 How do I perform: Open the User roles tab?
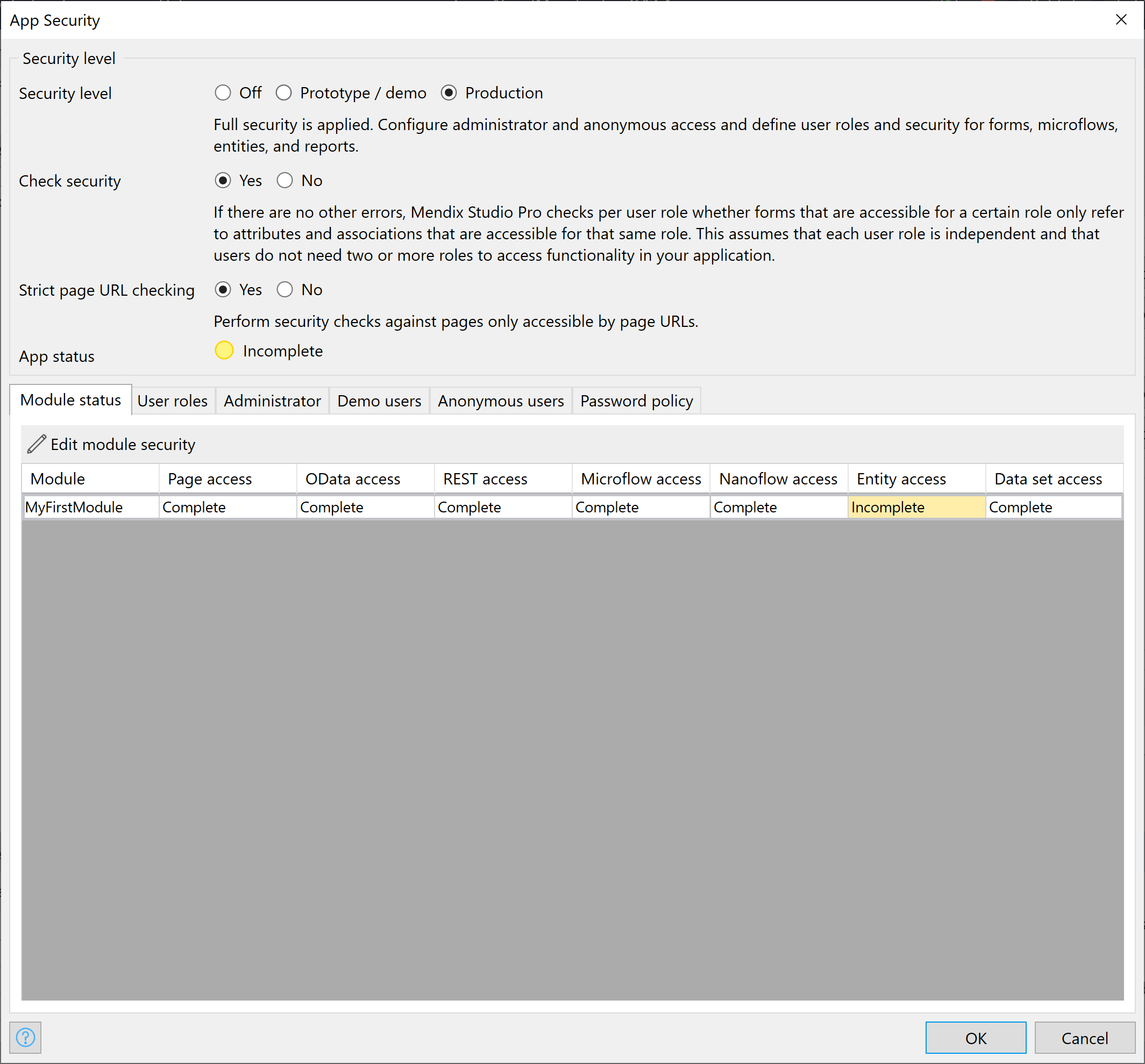click(x=173, y=401)
